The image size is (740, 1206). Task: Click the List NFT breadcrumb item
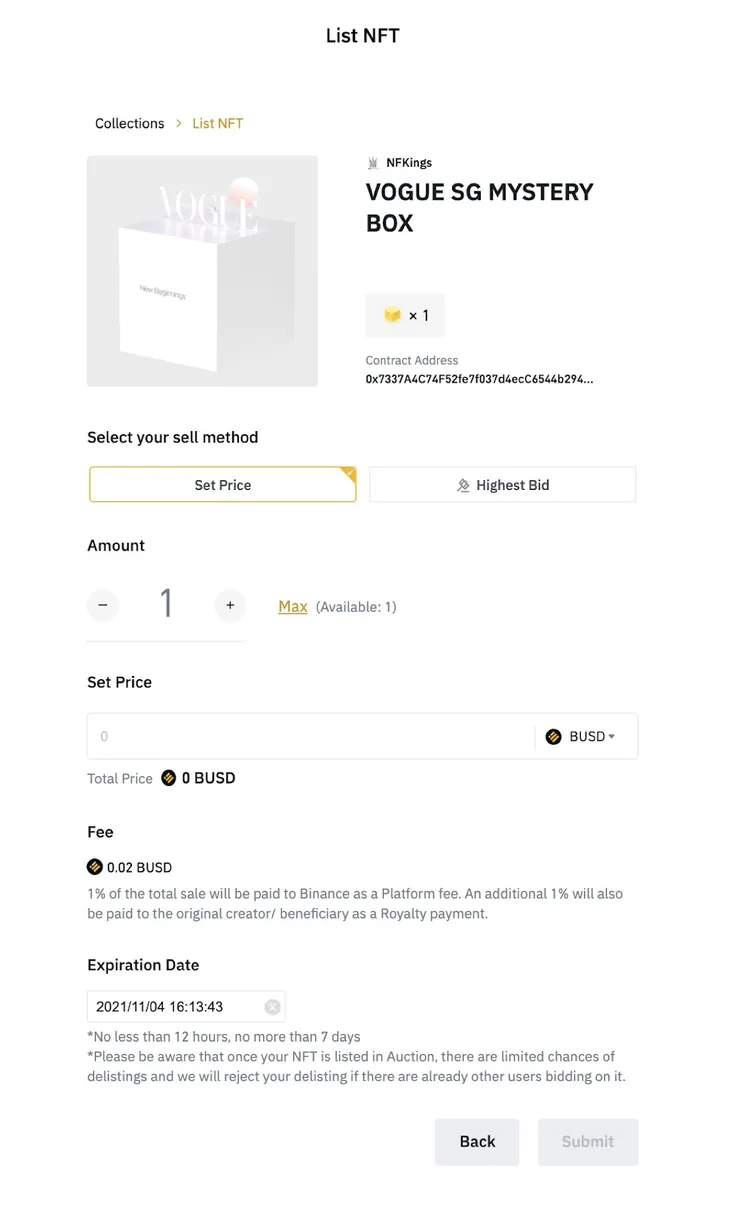[218, 124]
